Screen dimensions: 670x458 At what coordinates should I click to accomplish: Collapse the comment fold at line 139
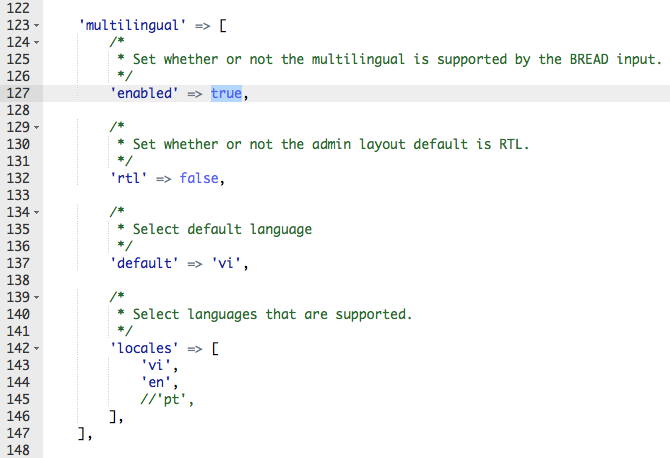coord(36,297)
